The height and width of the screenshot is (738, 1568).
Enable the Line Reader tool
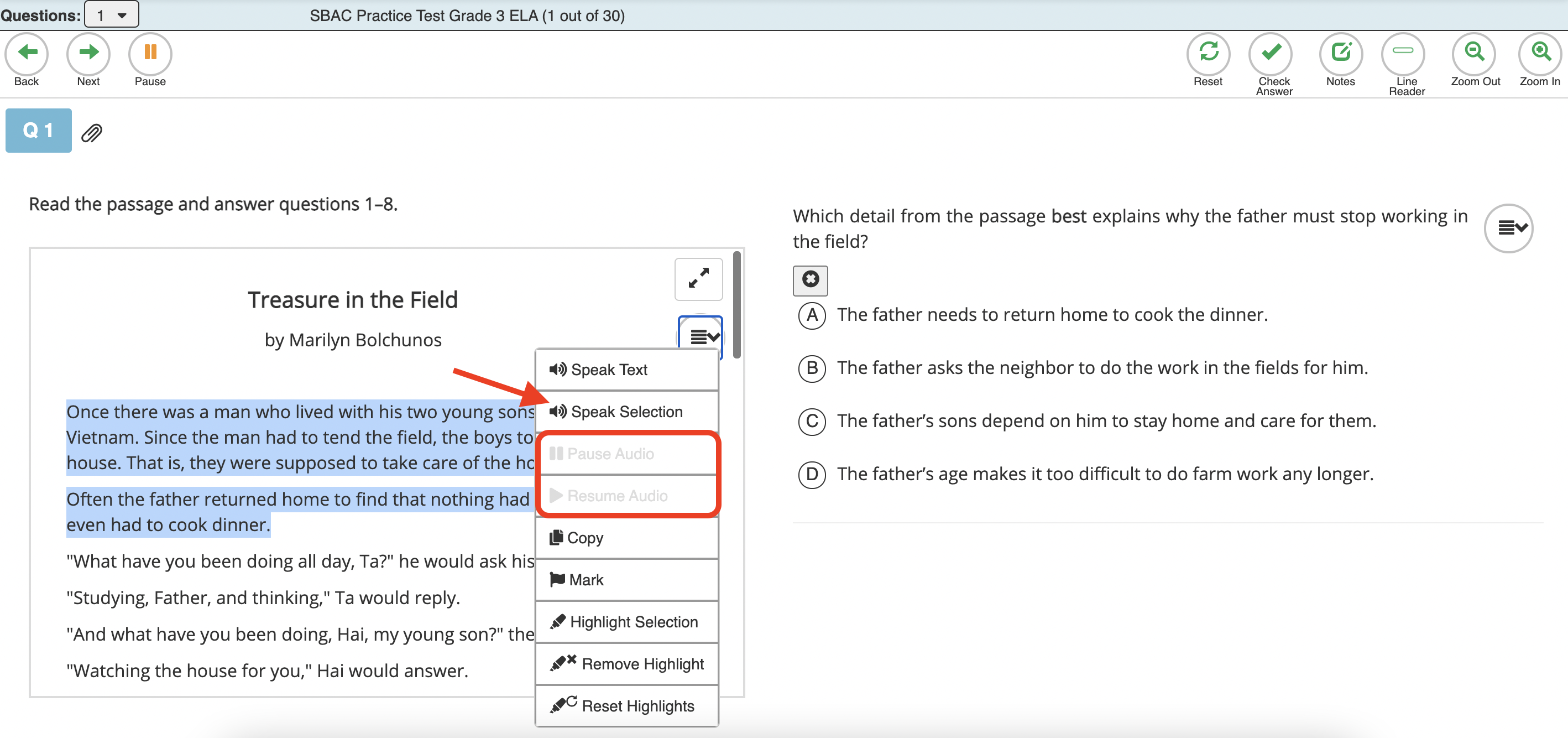pyautogui.click(x=1403, y=54)
